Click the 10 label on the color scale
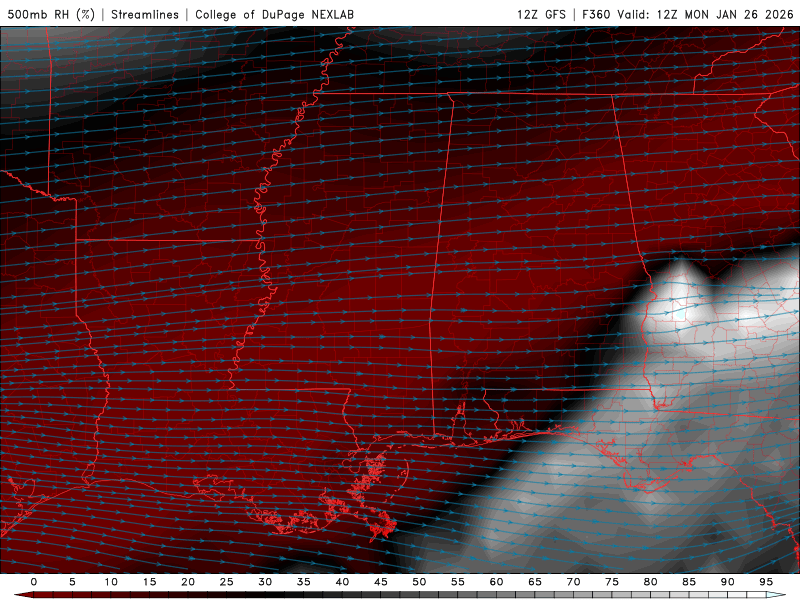 click(111, 582)
